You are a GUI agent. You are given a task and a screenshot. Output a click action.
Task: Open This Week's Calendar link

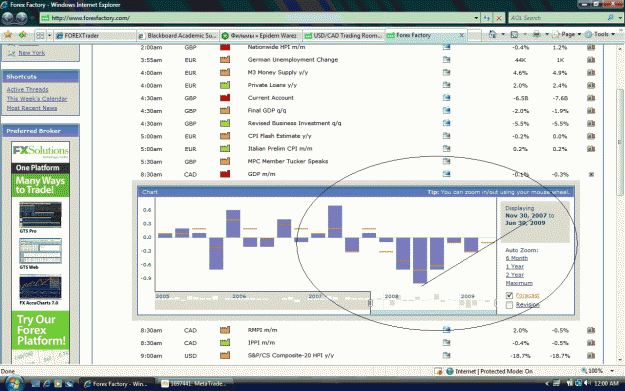click(x=37, y=98)
